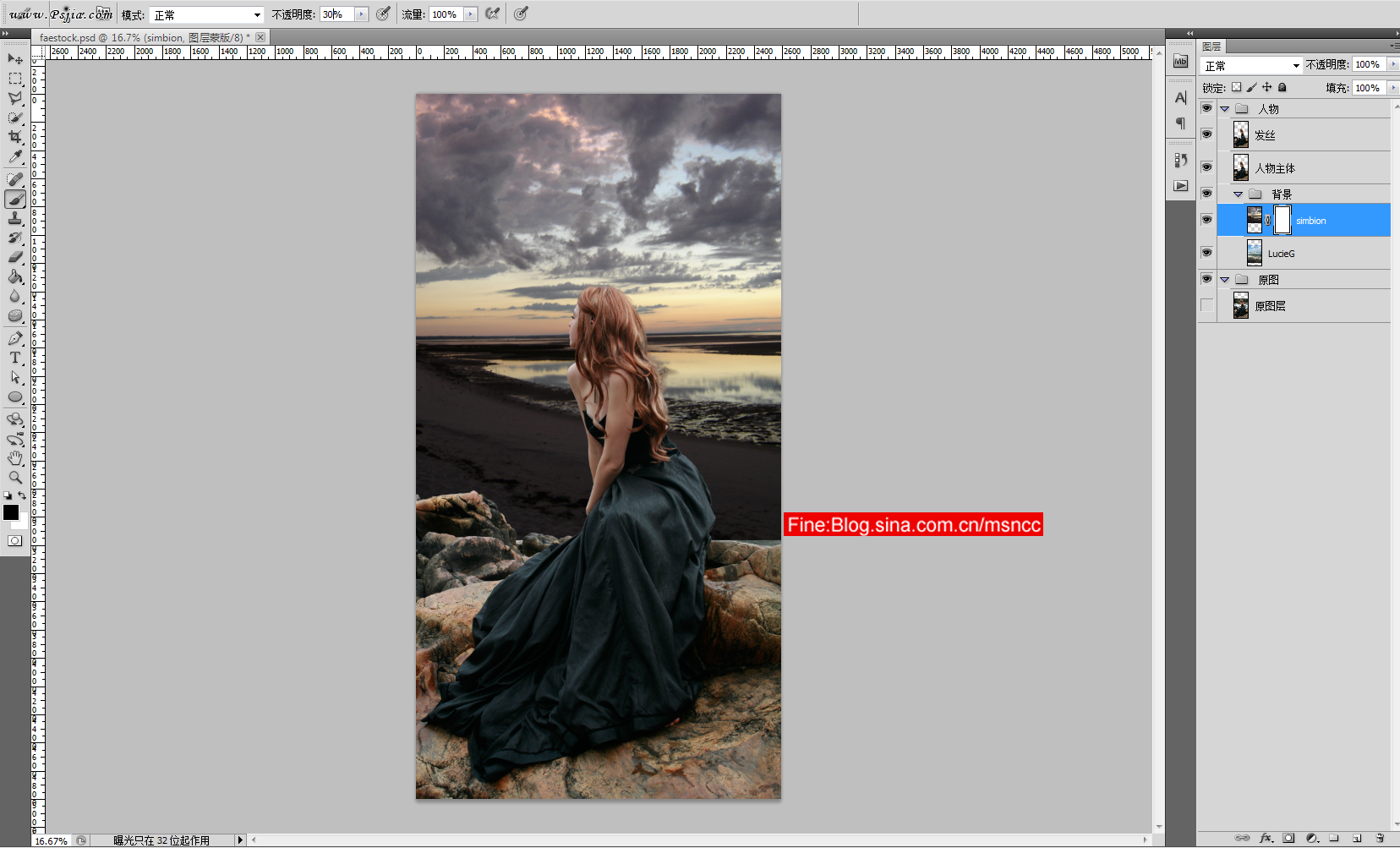Select the History Brush tool
The height and width of the screenshot is (848, 1400).
click(15, 238)
